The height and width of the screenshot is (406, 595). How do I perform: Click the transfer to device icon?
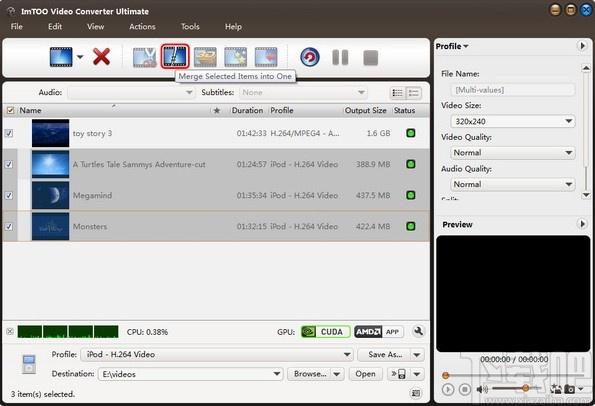click(398, 374)
